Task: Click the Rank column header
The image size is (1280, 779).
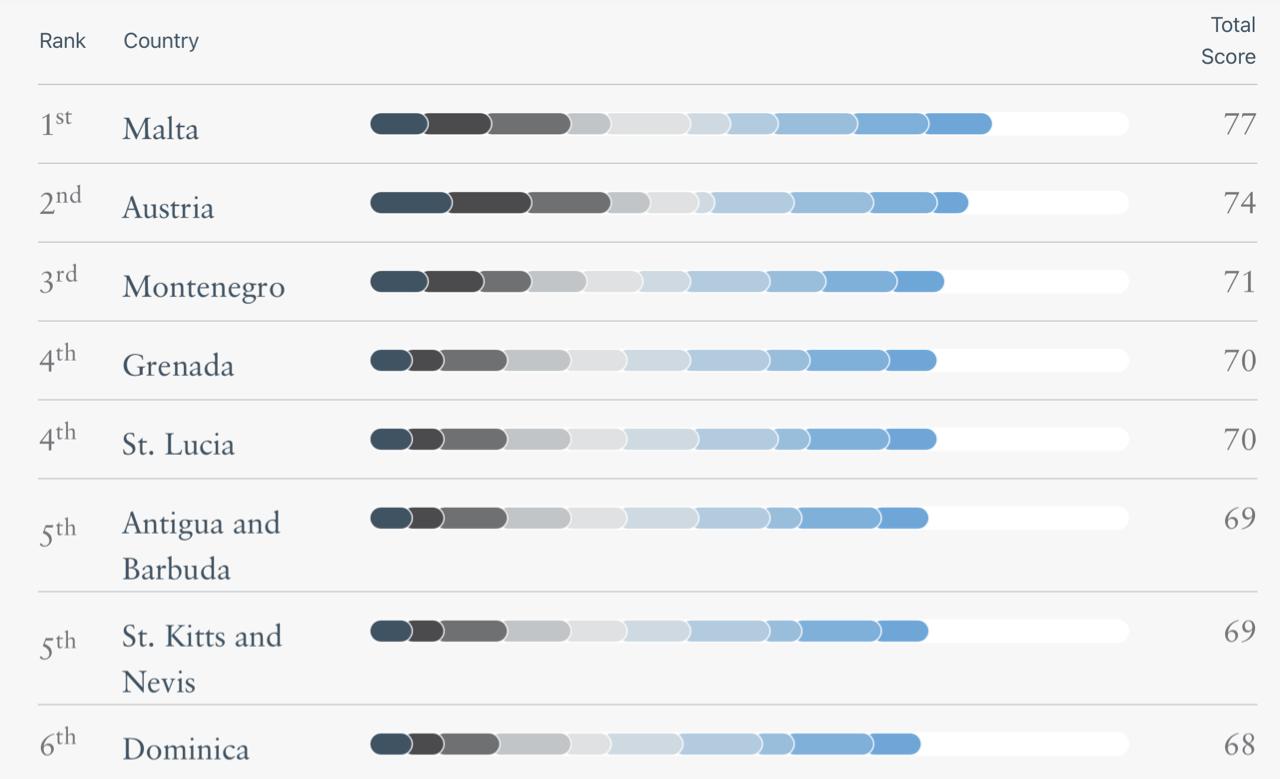Action: (63, 41)
